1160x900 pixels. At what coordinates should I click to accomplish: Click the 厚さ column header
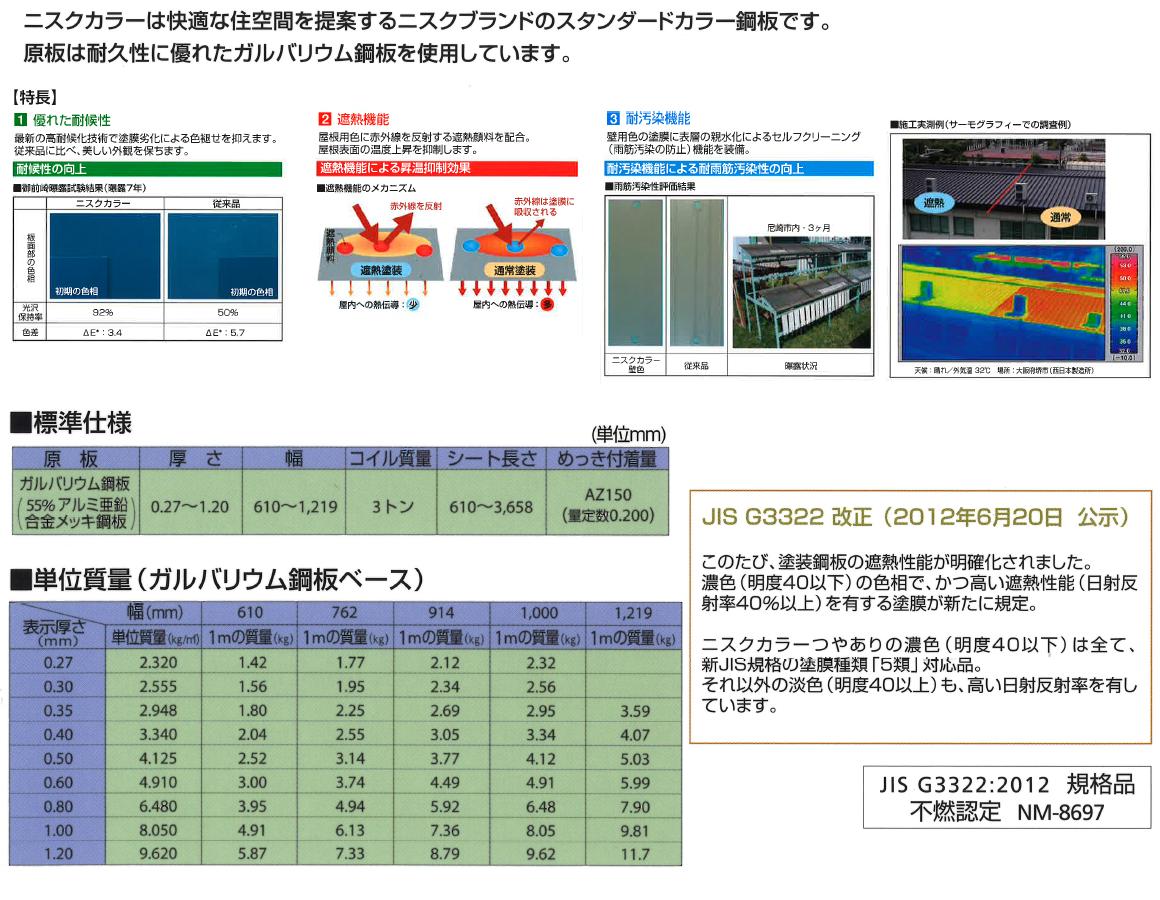(x=191, y=459)
